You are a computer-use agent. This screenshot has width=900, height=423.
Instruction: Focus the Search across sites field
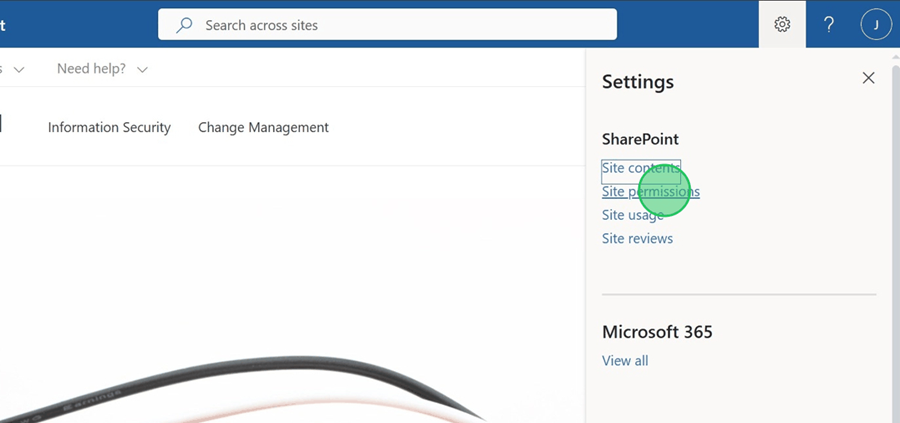click(x=400, y=25)
